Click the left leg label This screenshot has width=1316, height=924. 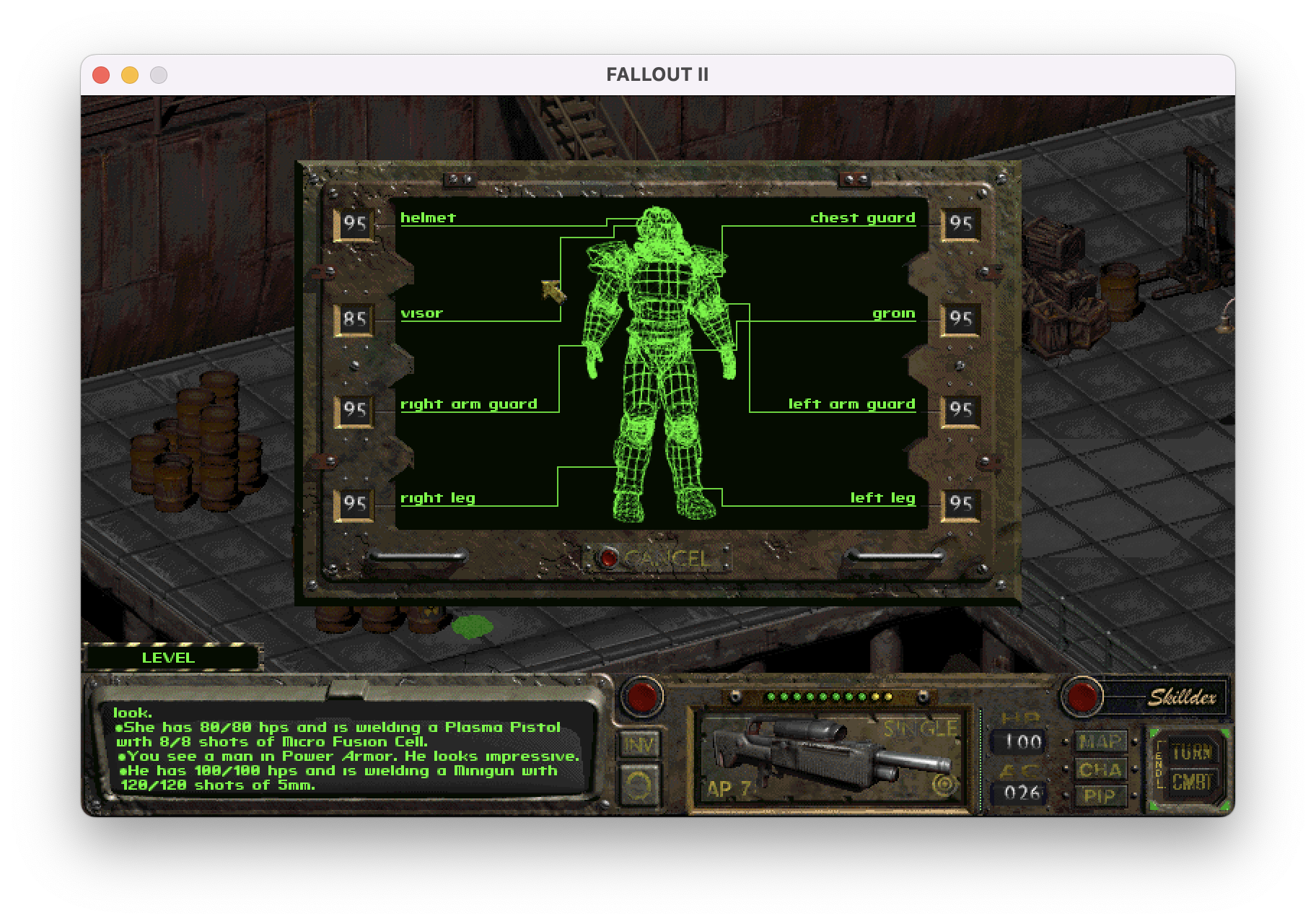883,498
